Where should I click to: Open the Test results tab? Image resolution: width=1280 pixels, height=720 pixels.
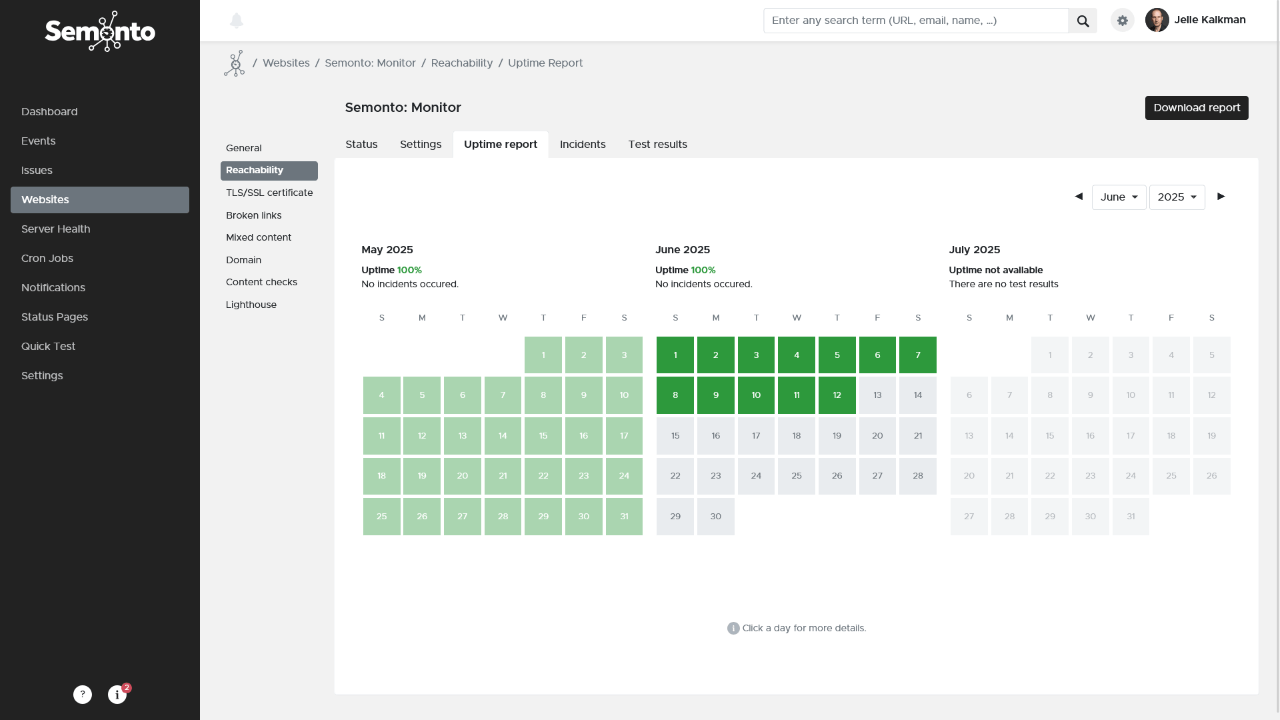[x=658, y=144]
